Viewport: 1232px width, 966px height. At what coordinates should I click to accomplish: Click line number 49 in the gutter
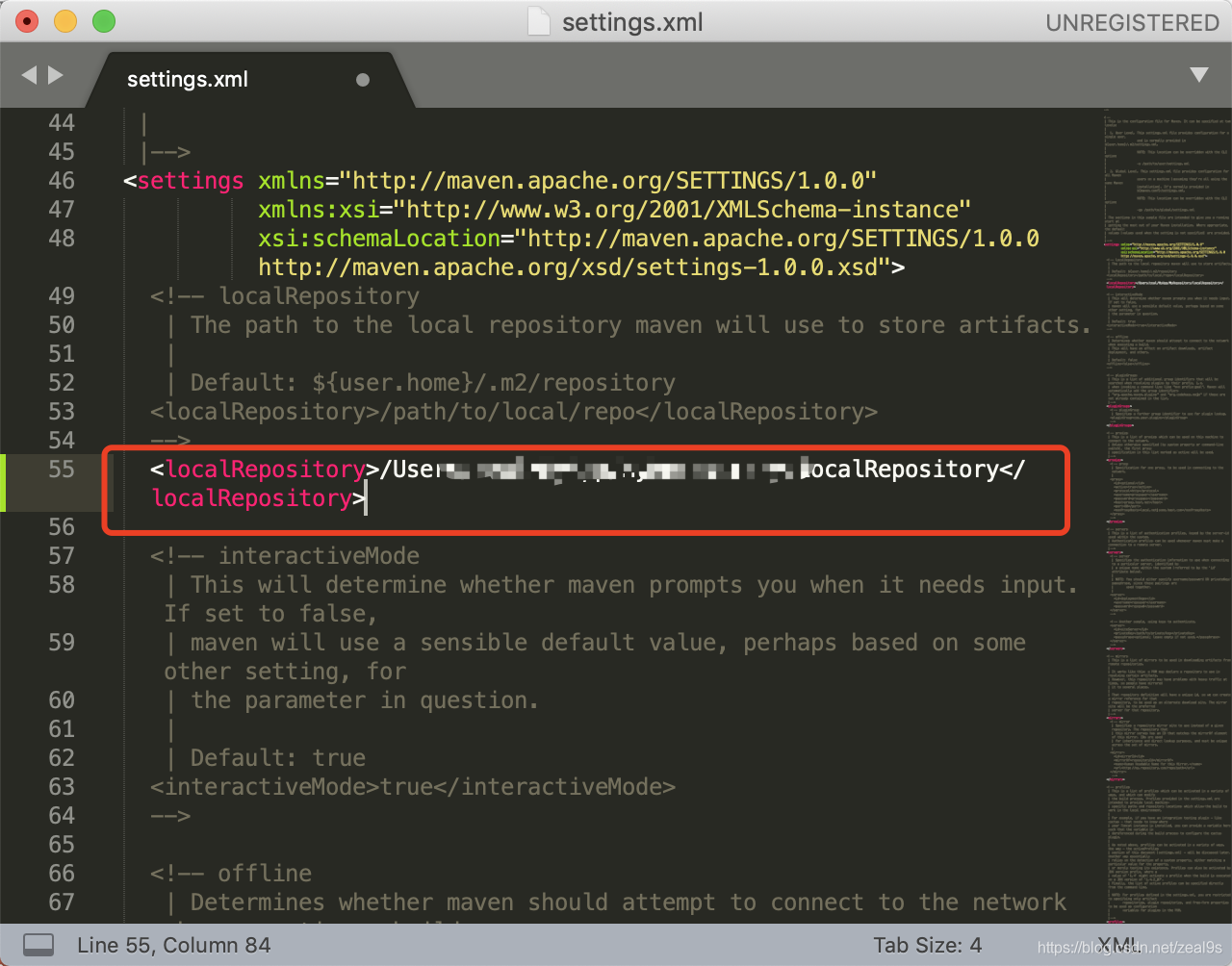tap(62, 295)
